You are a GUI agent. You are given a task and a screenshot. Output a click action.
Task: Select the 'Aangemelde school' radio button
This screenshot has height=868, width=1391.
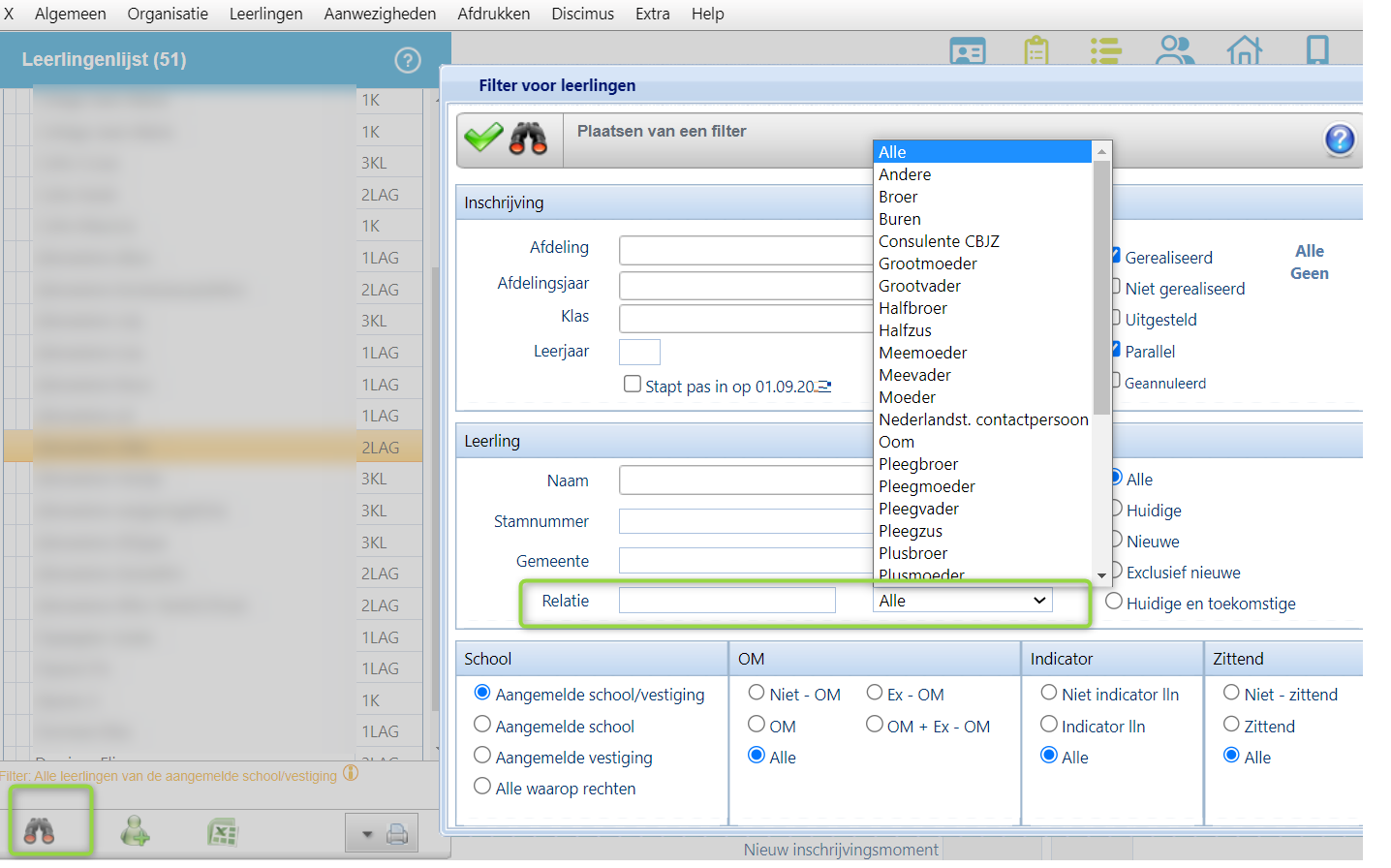point(482,724)
